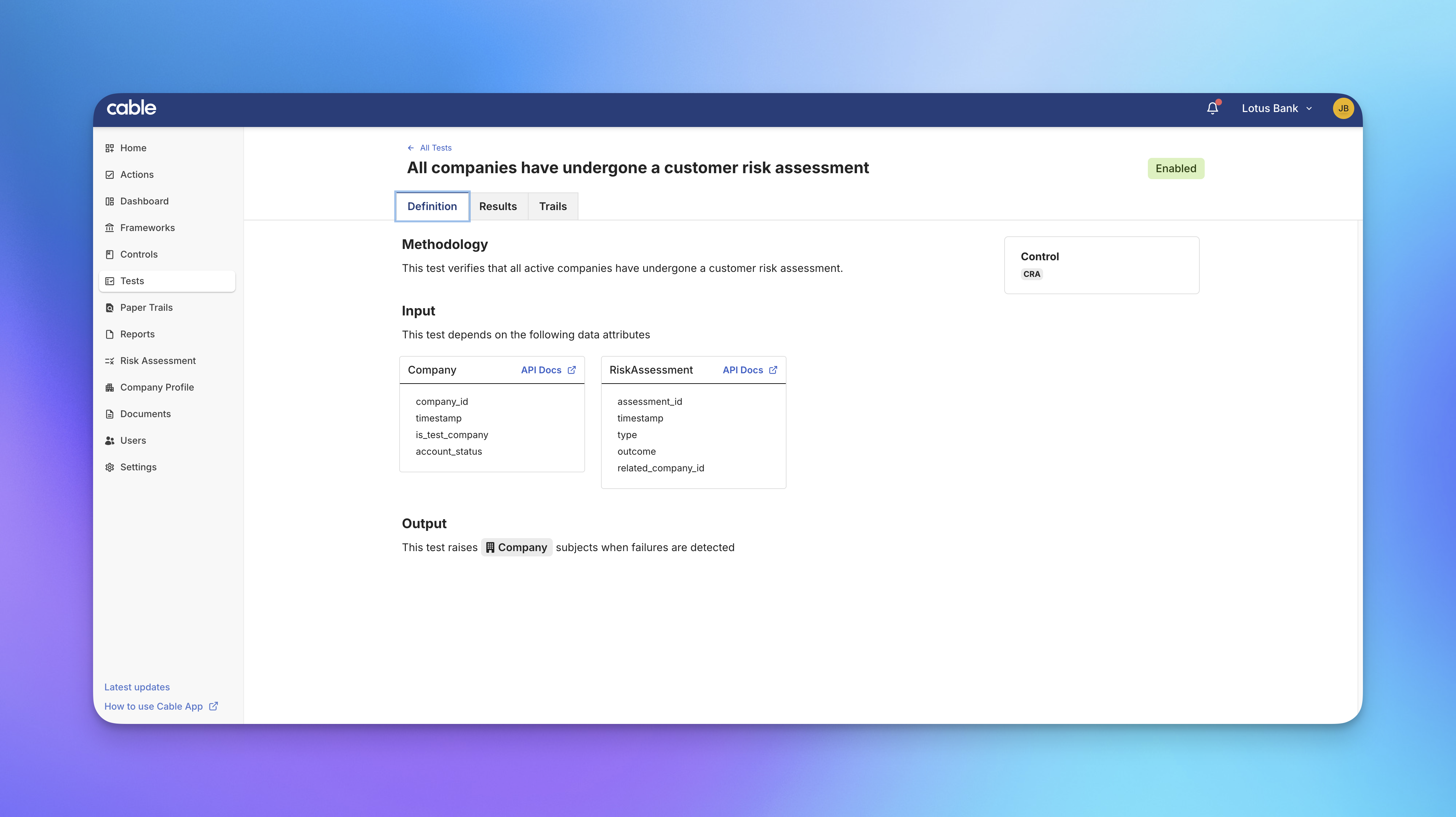
Task: Click the Users people icon
Action: 110,440
